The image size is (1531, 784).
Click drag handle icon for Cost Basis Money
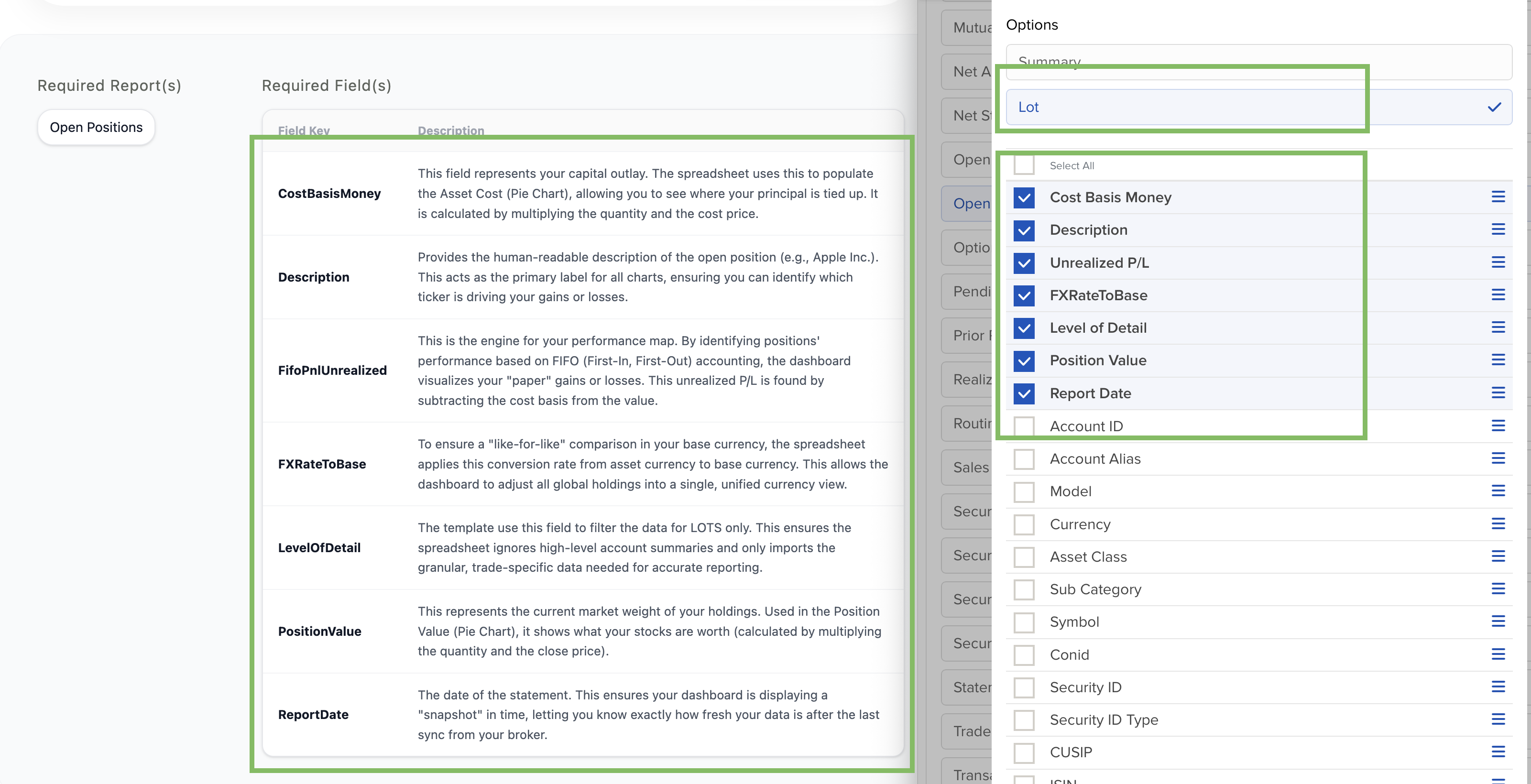(1498, 197)
